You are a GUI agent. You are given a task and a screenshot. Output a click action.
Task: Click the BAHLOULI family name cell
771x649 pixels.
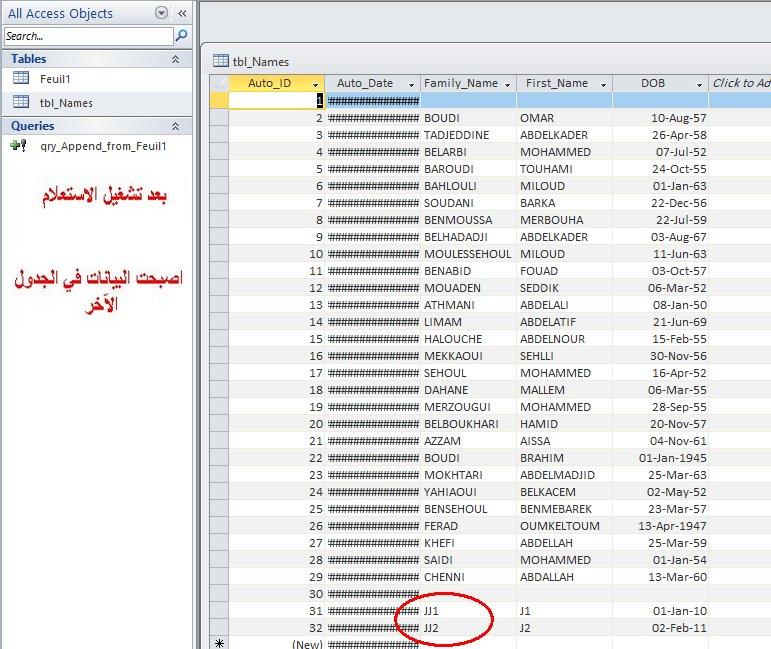coord(468,186)
